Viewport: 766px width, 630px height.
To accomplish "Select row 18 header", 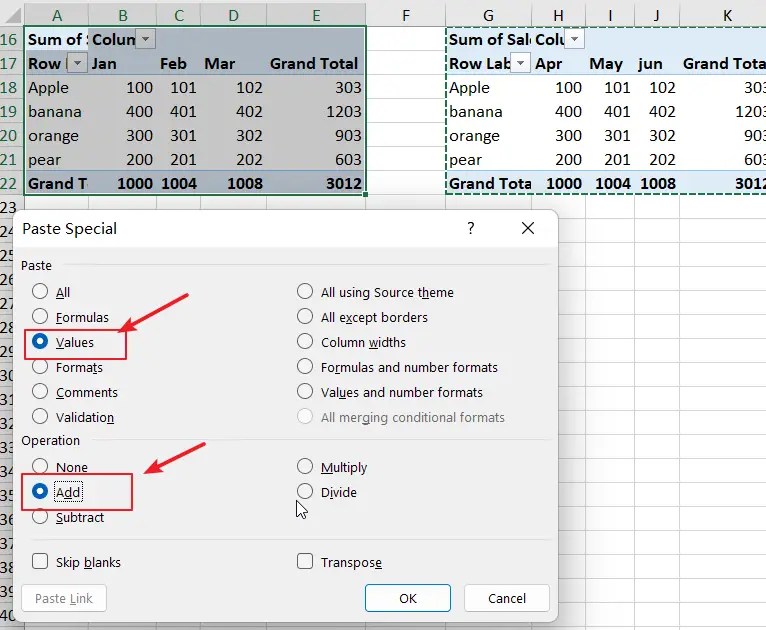I will [x=10, y=87].
